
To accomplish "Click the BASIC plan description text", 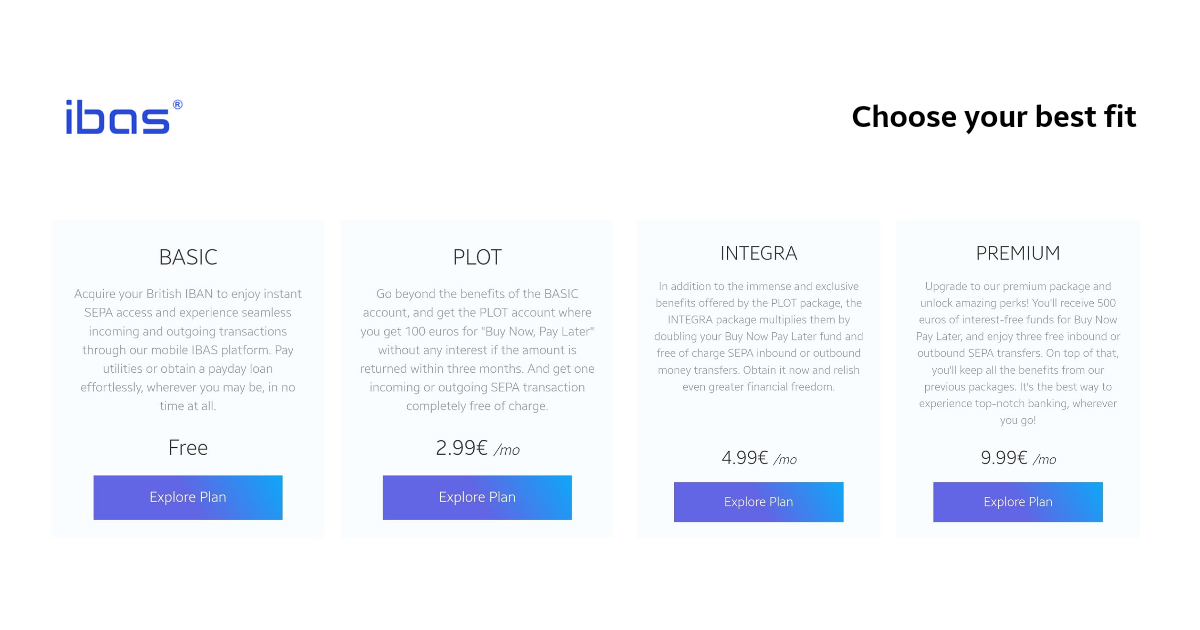I will (x=188, y=350).
